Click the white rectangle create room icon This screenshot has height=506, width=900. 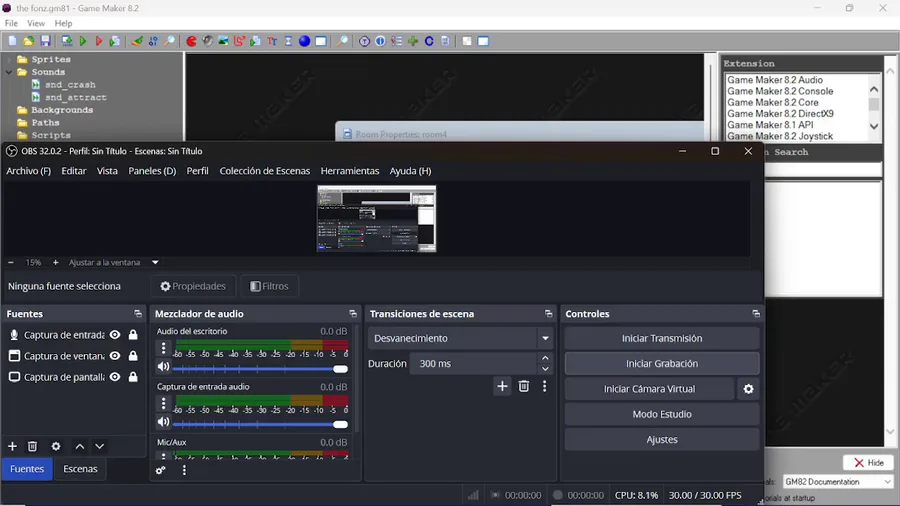point(321,41)
